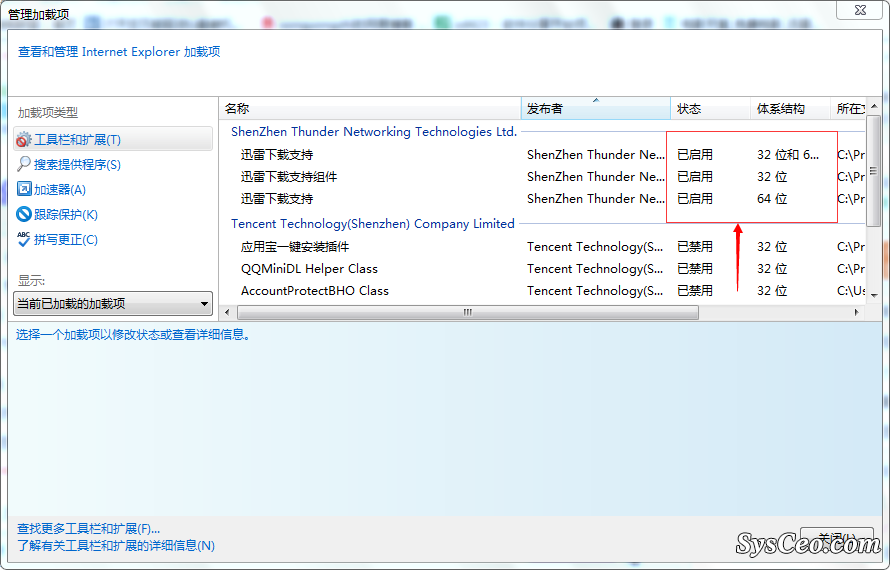Viewport: 890px width, 570px height.
Task: Click the 关闭 button at bottom right
Action: pos(837,539)
